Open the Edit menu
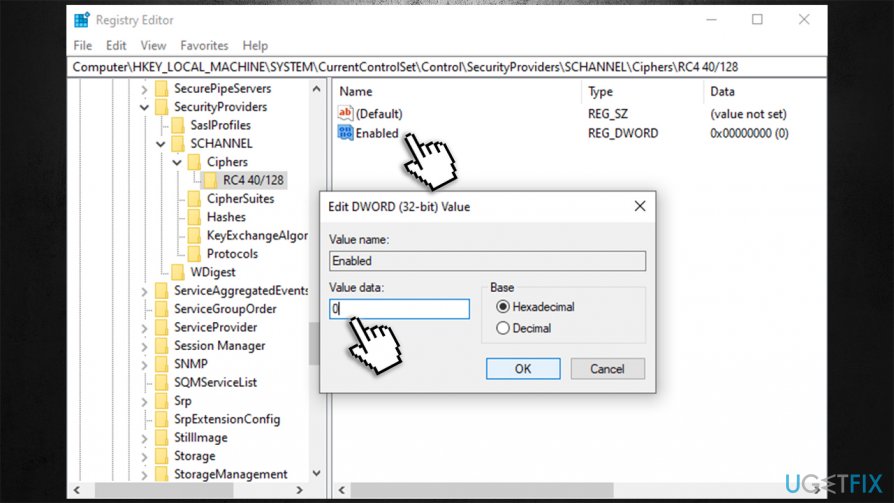The width and height of the screenshot is (894, 504). pyautogui.click(x=116, y=46)
